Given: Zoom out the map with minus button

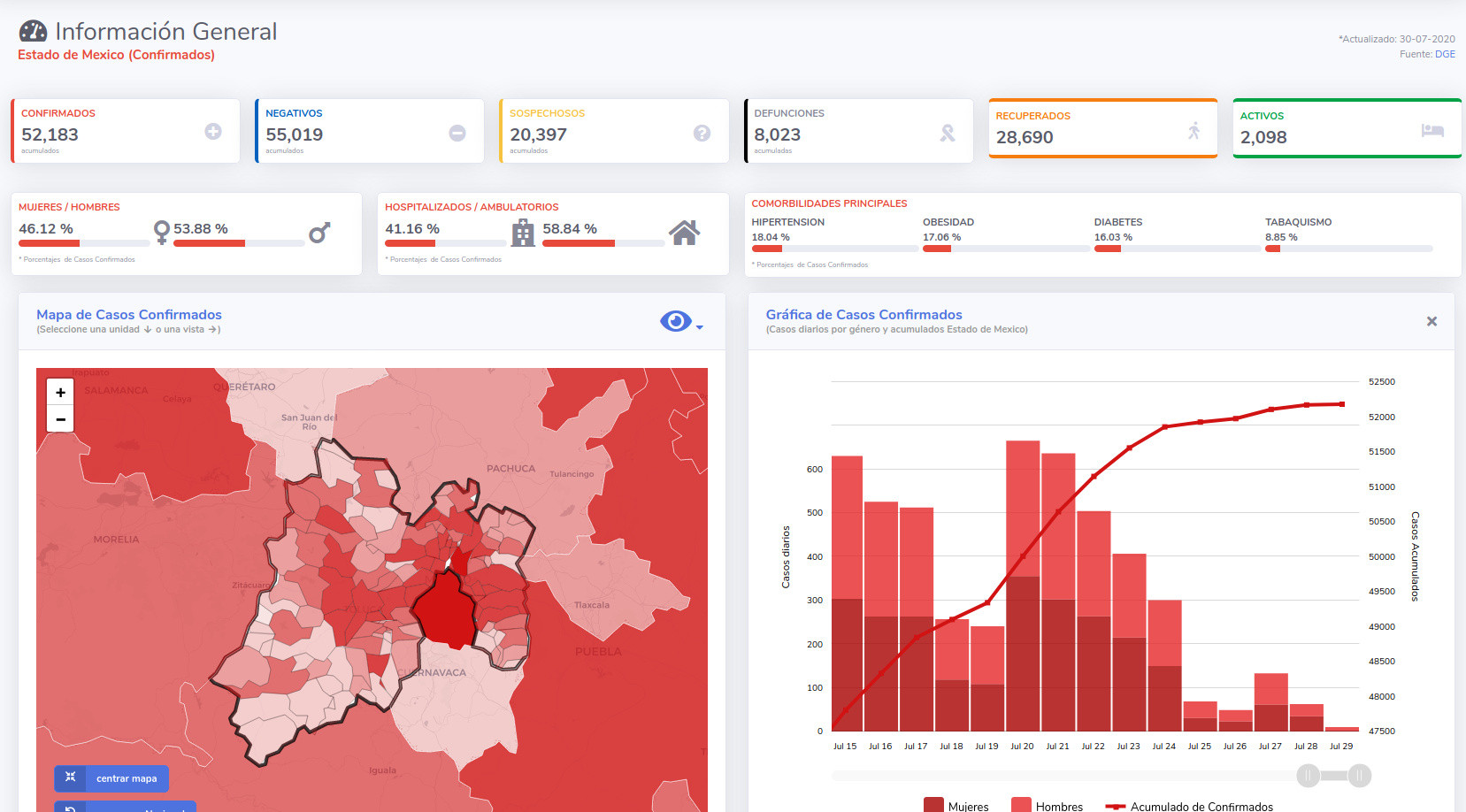Looking at the screenshot, I should [x=60, y=419].
